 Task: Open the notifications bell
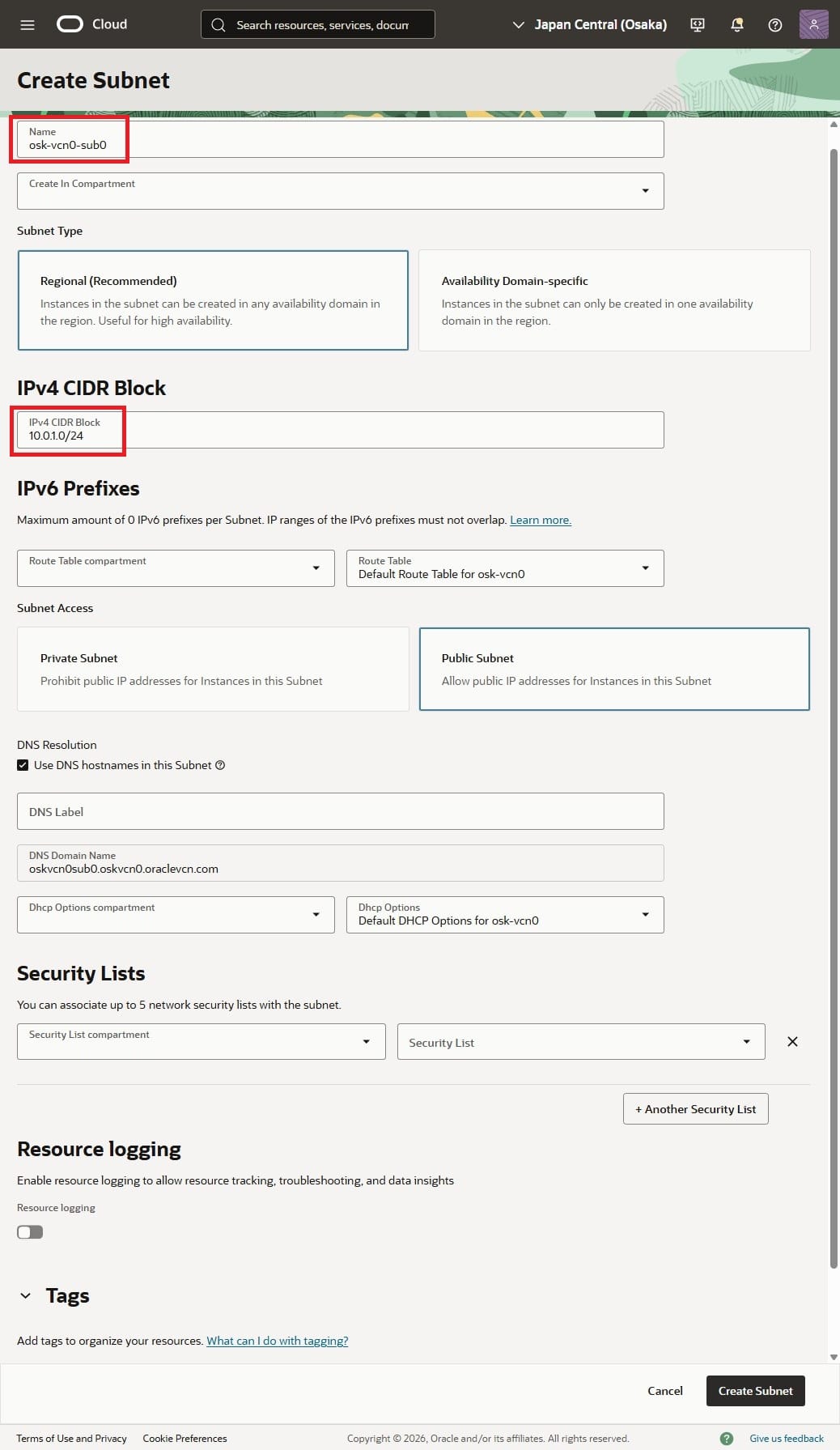736,24
